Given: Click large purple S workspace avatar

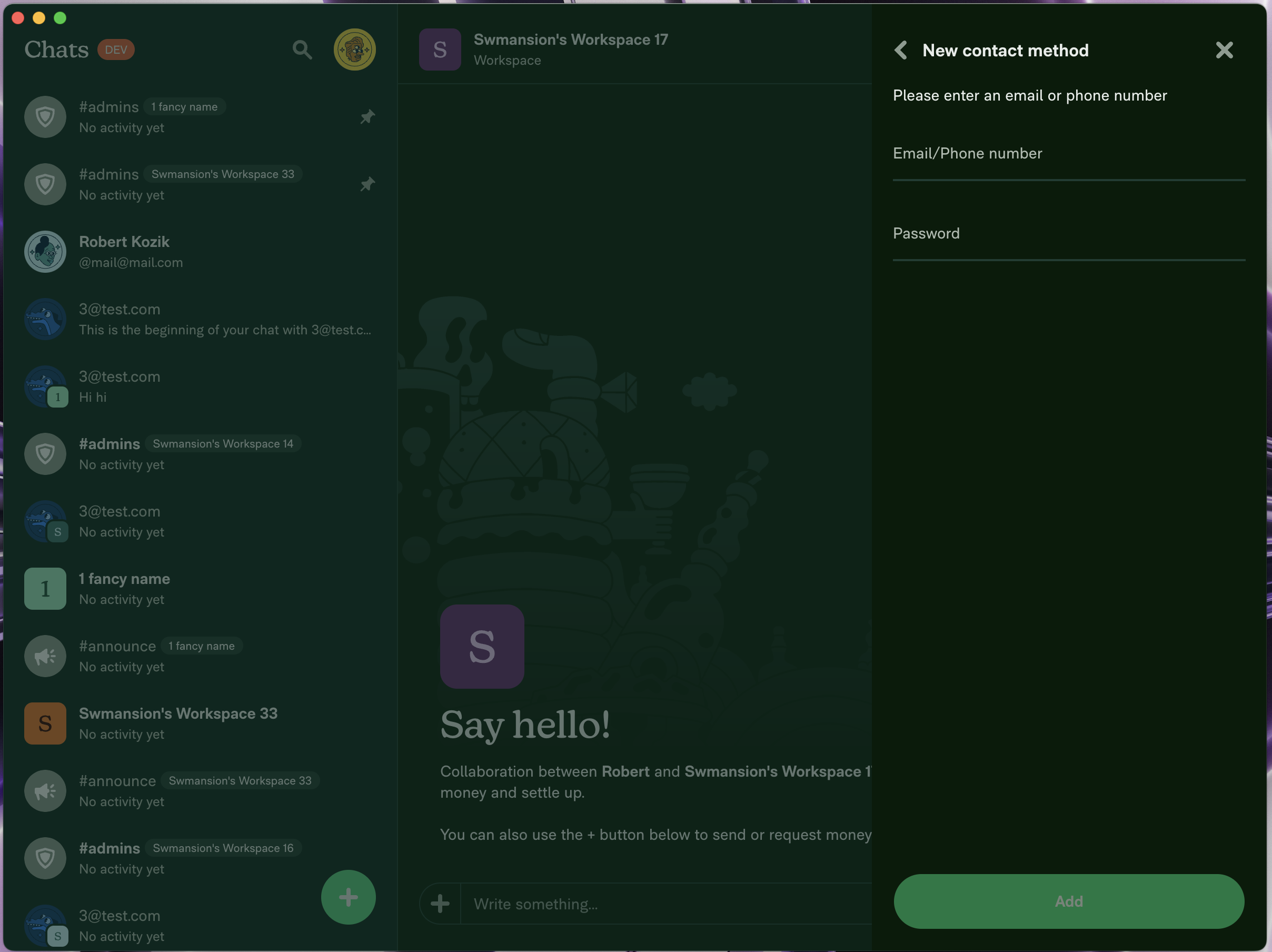Looking at the screenshot, I should (482, 646).
